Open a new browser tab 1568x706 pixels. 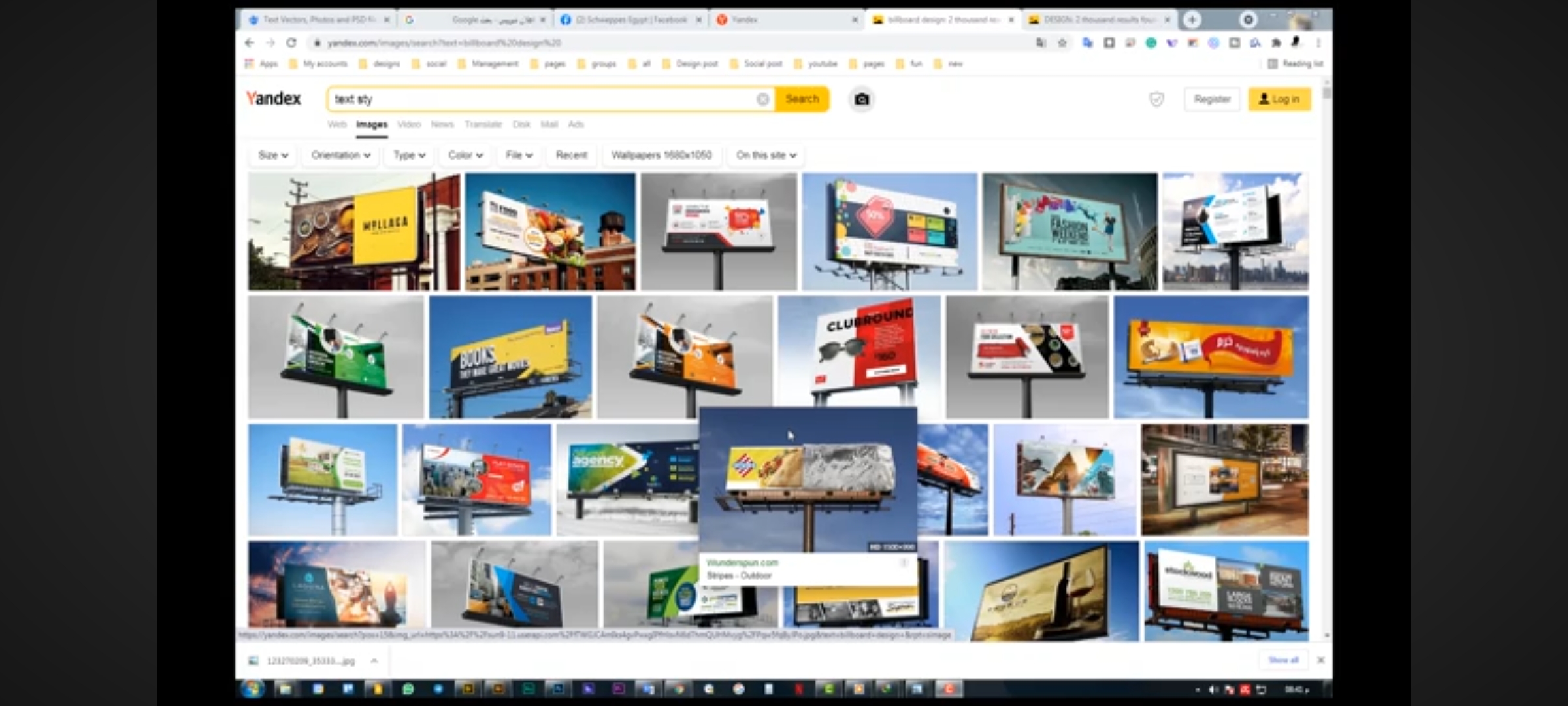tap(1192, 20)
